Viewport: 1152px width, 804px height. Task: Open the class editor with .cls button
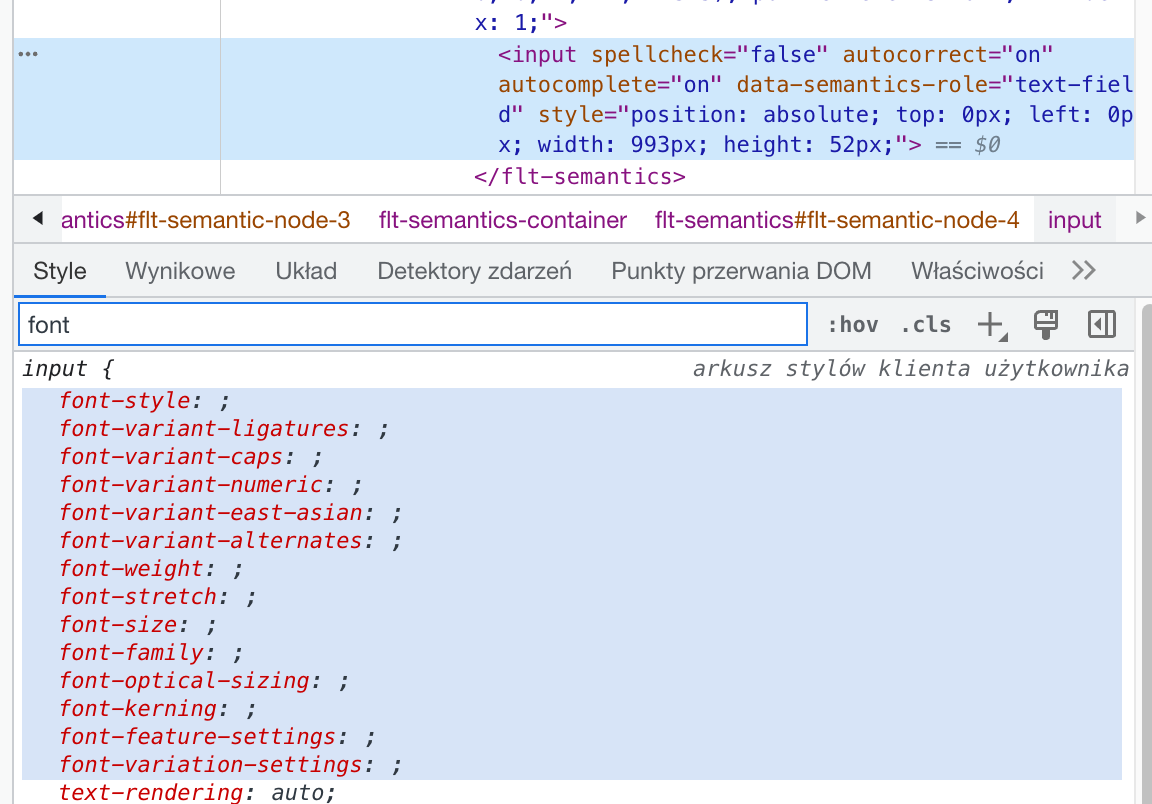[925, 324]
